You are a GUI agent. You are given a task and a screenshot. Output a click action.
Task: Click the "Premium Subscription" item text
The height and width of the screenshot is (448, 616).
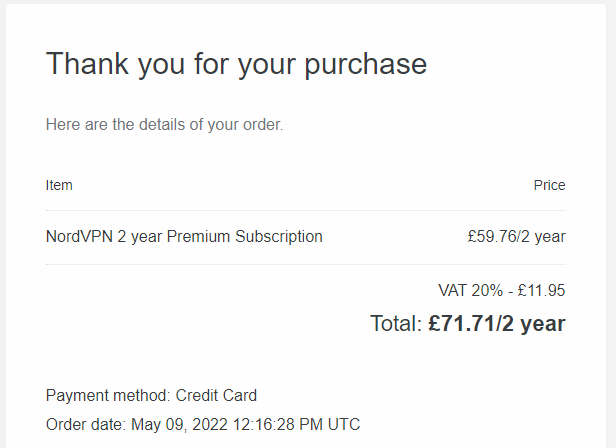(245, 237)
